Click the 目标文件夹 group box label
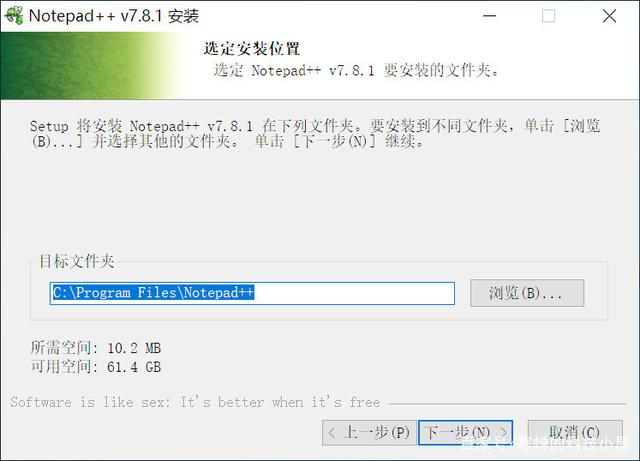Viewport: 640px width, 461px height. click(76, 261)
